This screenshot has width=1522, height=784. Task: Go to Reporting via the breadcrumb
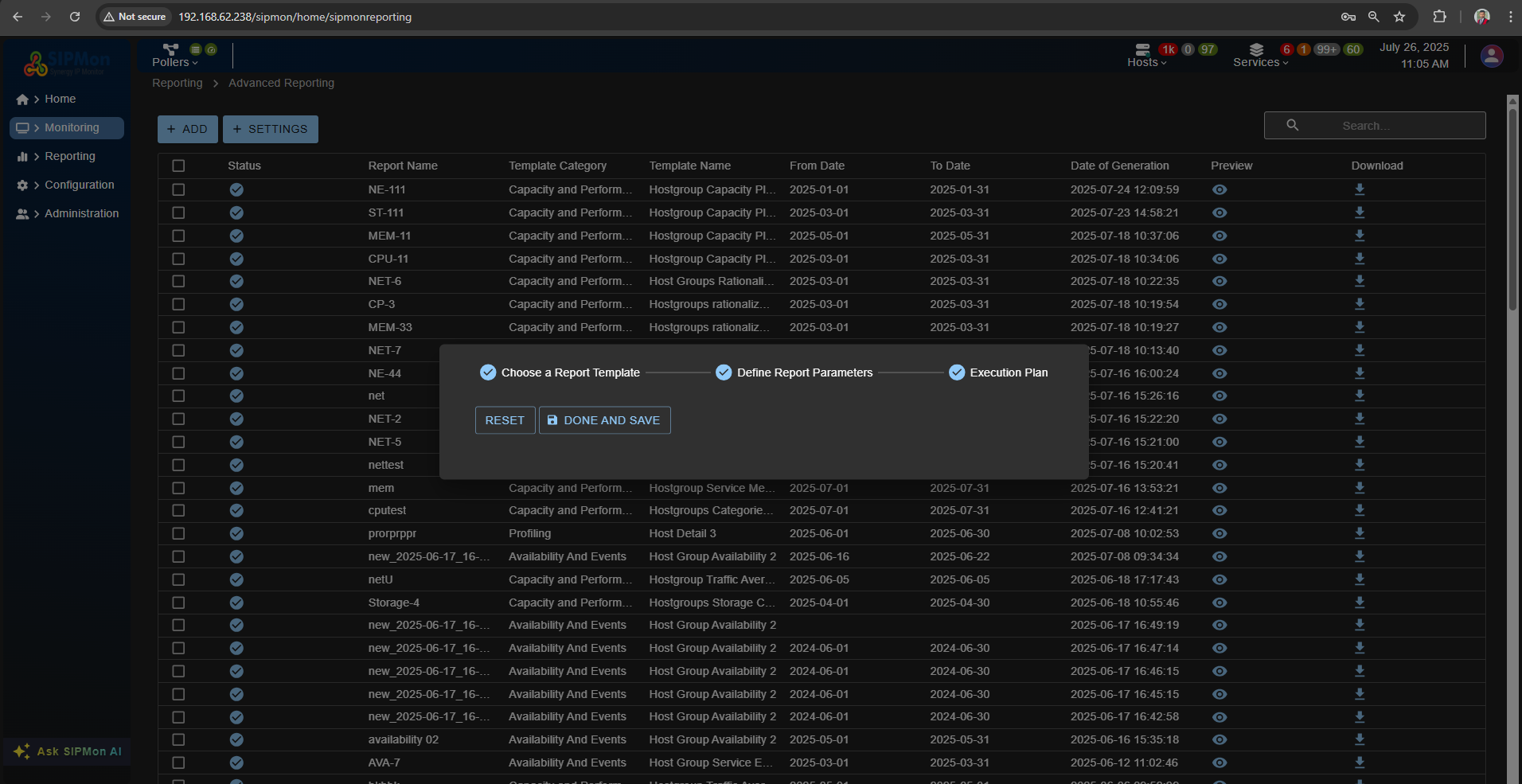[x=177, y=83]
